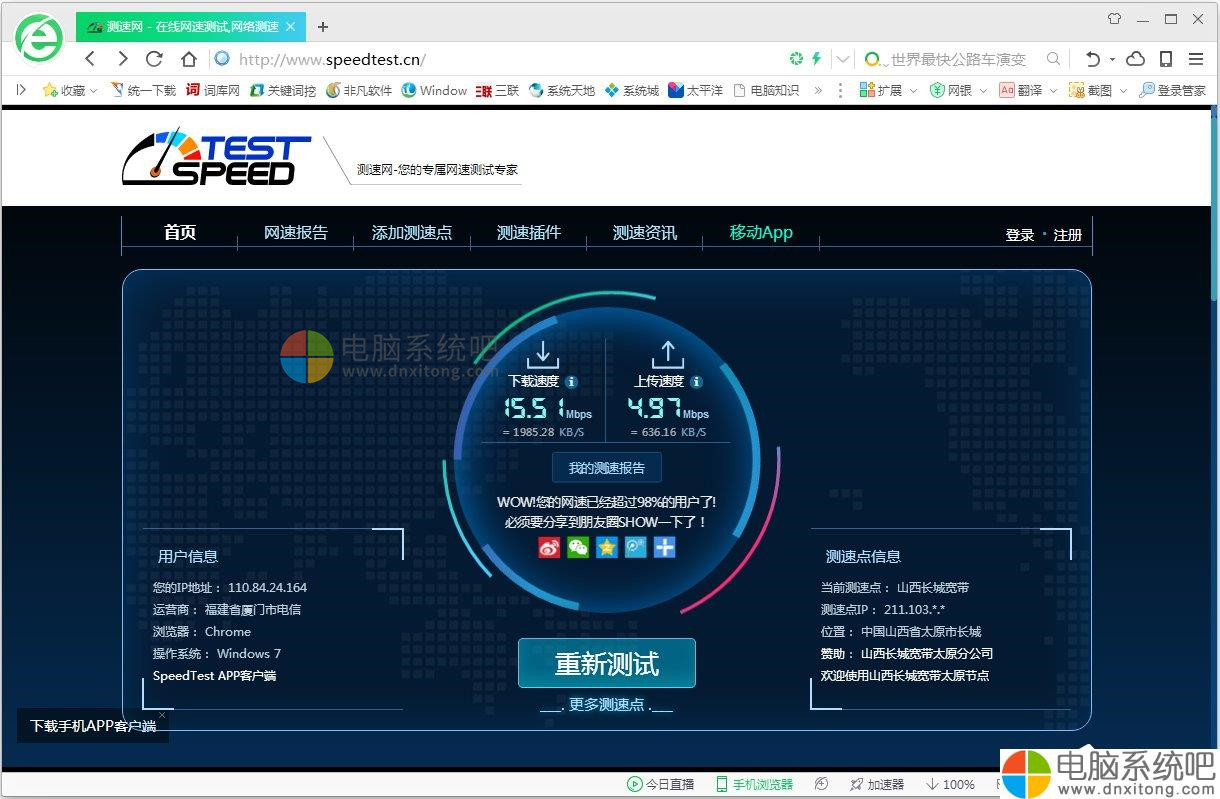Click the upload arrow icon above 上传速度
This screenshot has width=1220, height=799.
click(x=667, y=354)
